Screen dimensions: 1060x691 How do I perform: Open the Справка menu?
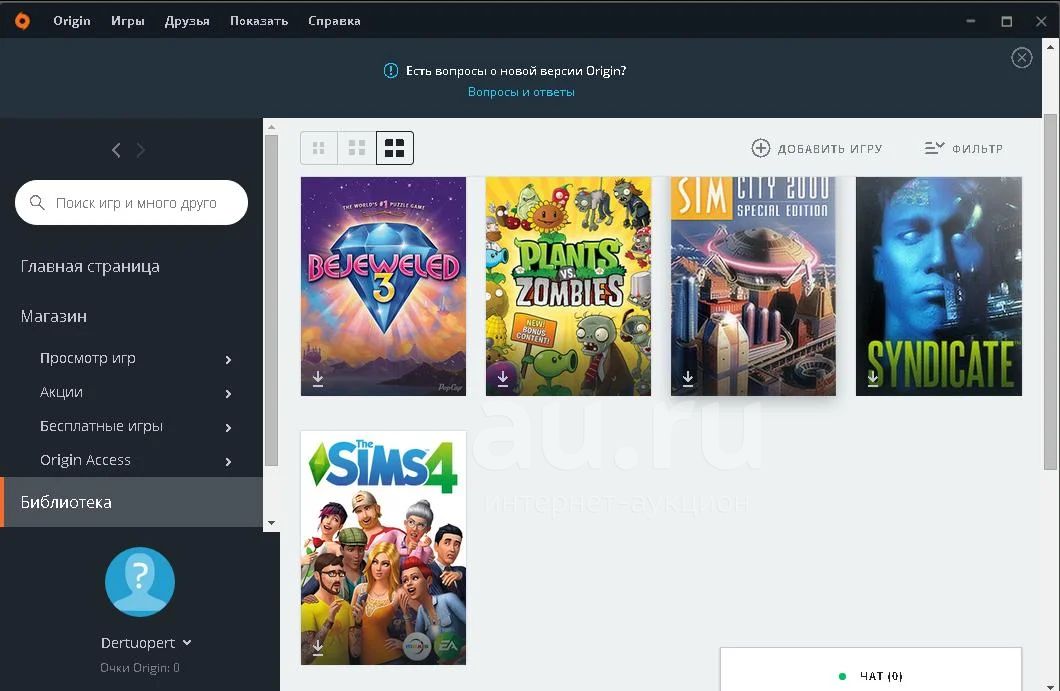[334, 21]
